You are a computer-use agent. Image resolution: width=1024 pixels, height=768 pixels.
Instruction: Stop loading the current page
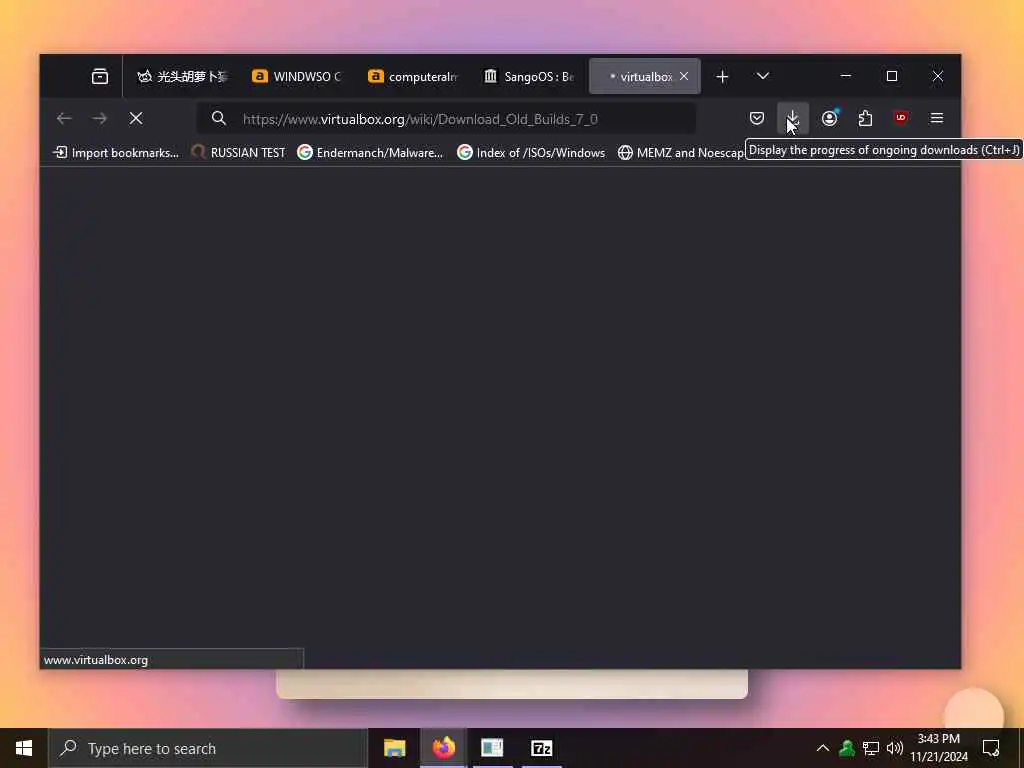pos(136,118)
